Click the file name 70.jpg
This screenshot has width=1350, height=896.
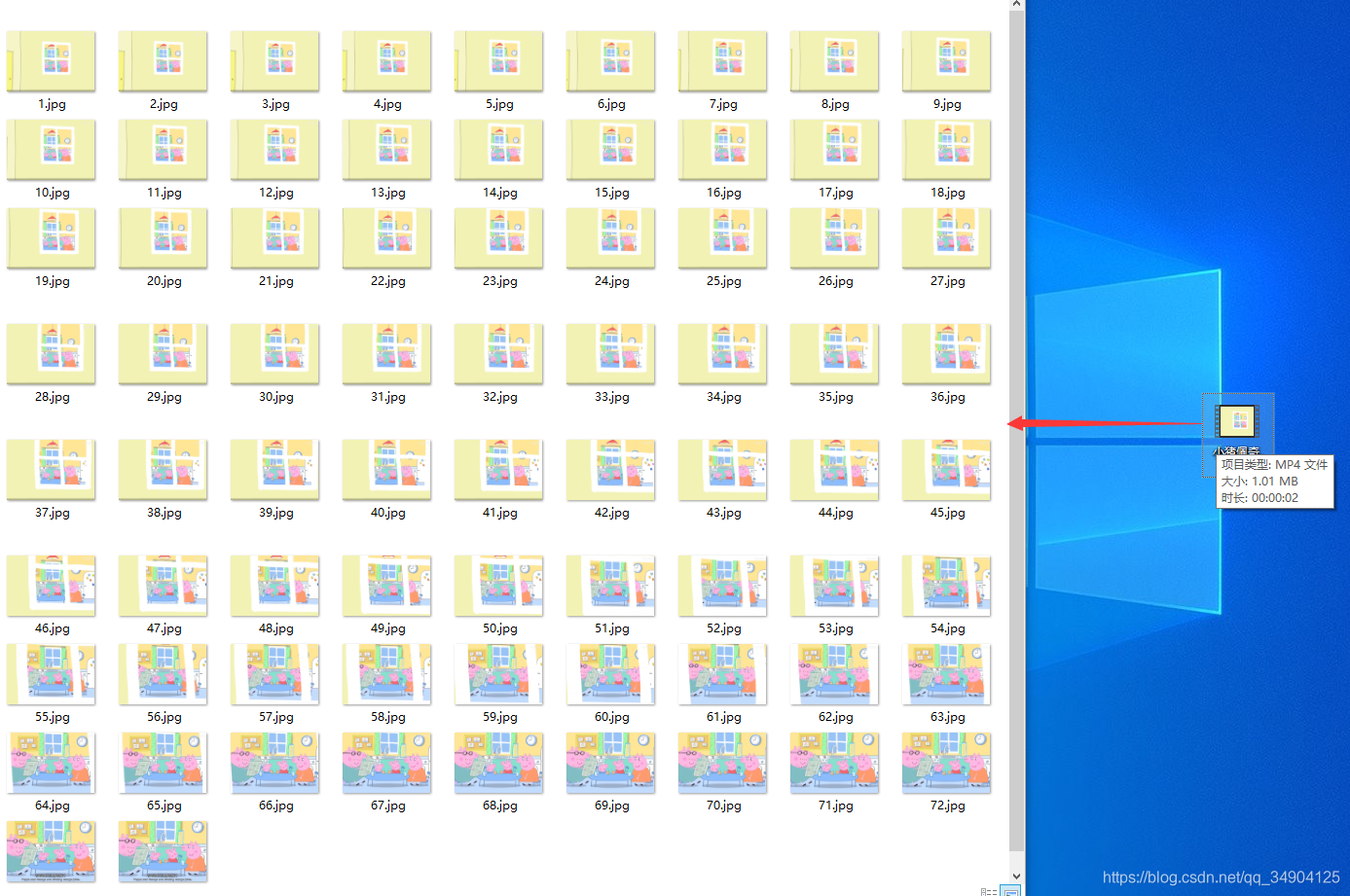724,806
